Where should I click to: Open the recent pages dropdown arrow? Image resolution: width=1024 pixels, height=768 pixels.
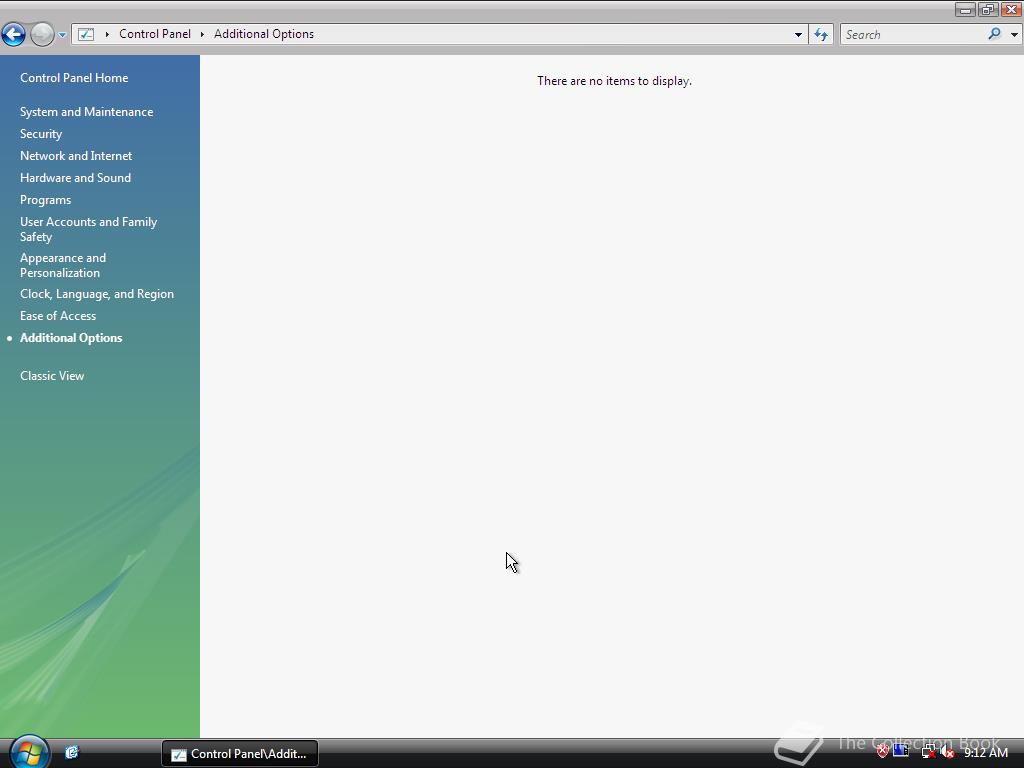[62, 35]
